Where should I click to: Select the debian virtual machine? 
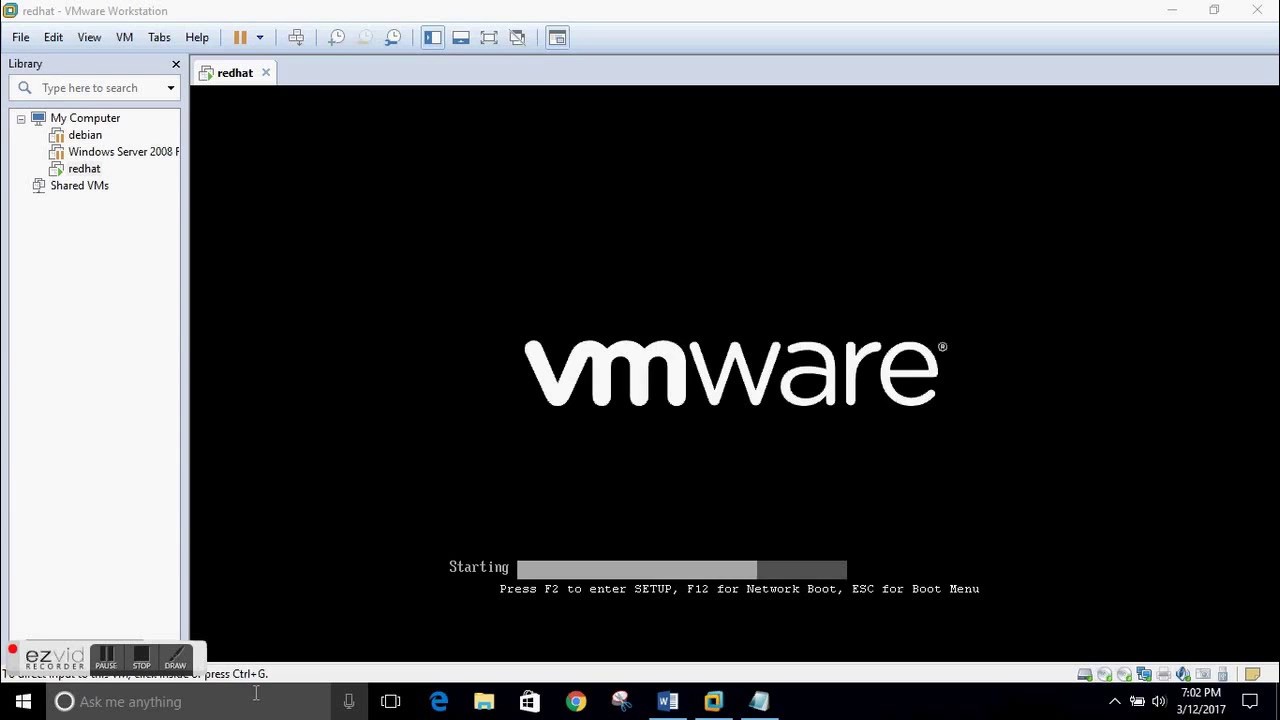click(x=85, y=135)
